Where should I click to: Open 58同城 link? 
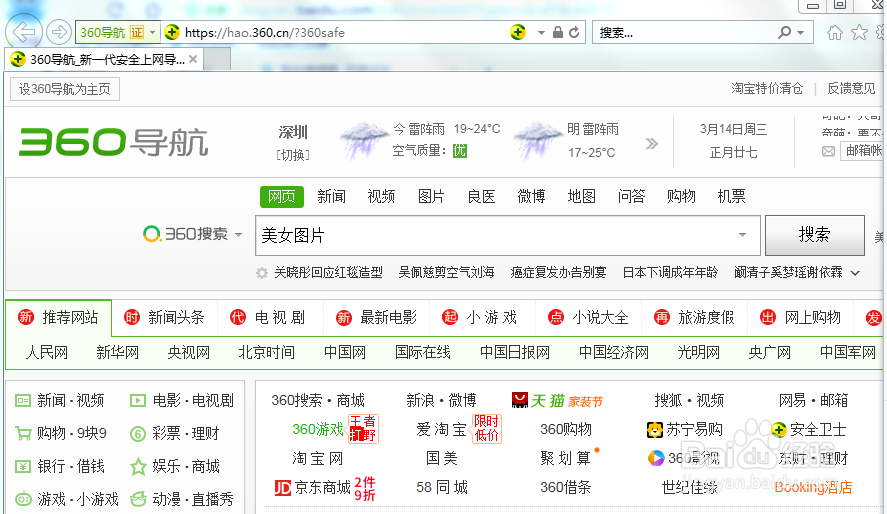[x=442, y=487]
